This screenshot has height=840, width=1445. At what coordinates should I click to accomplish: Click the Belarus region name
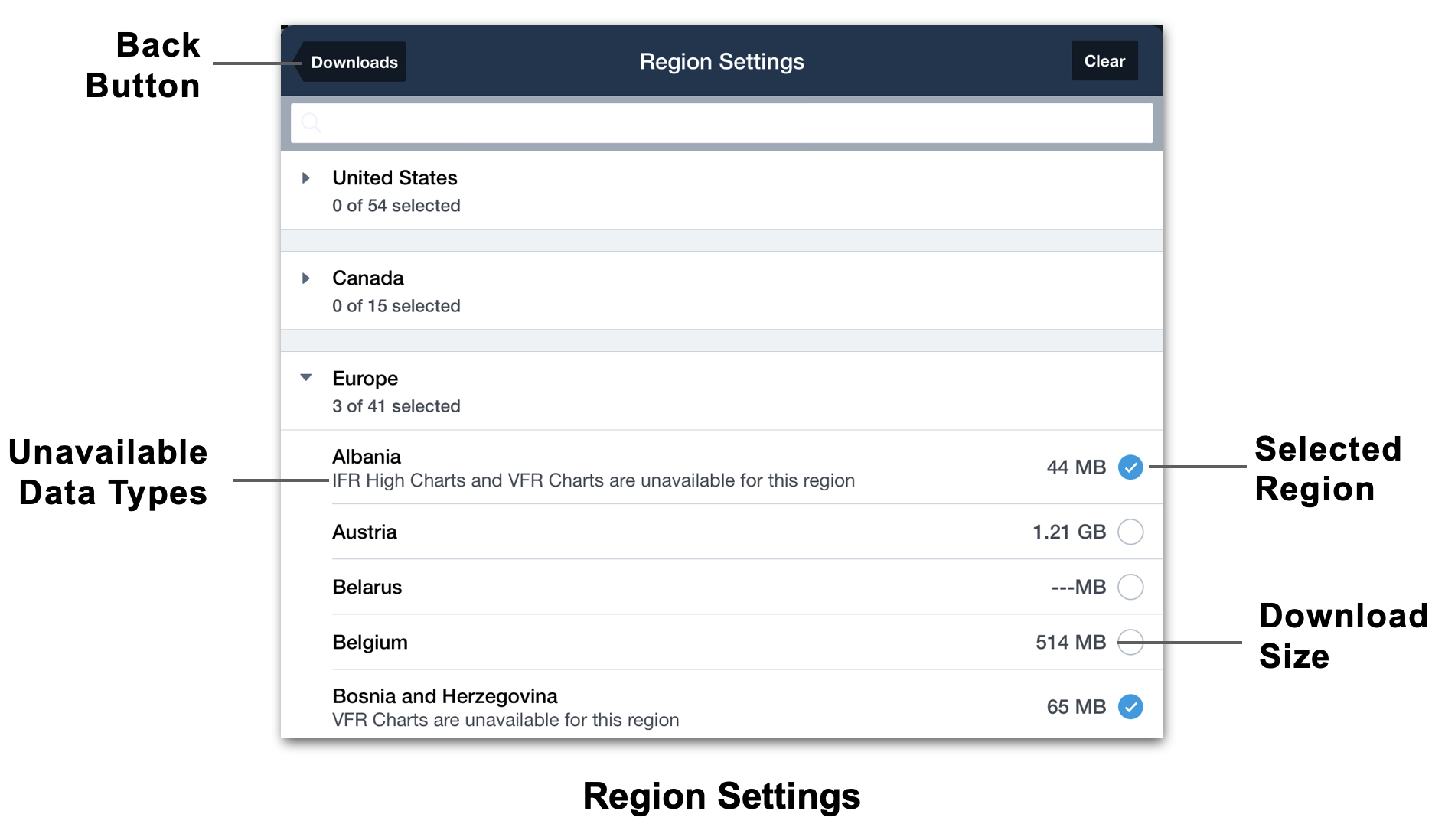[367, 587]
